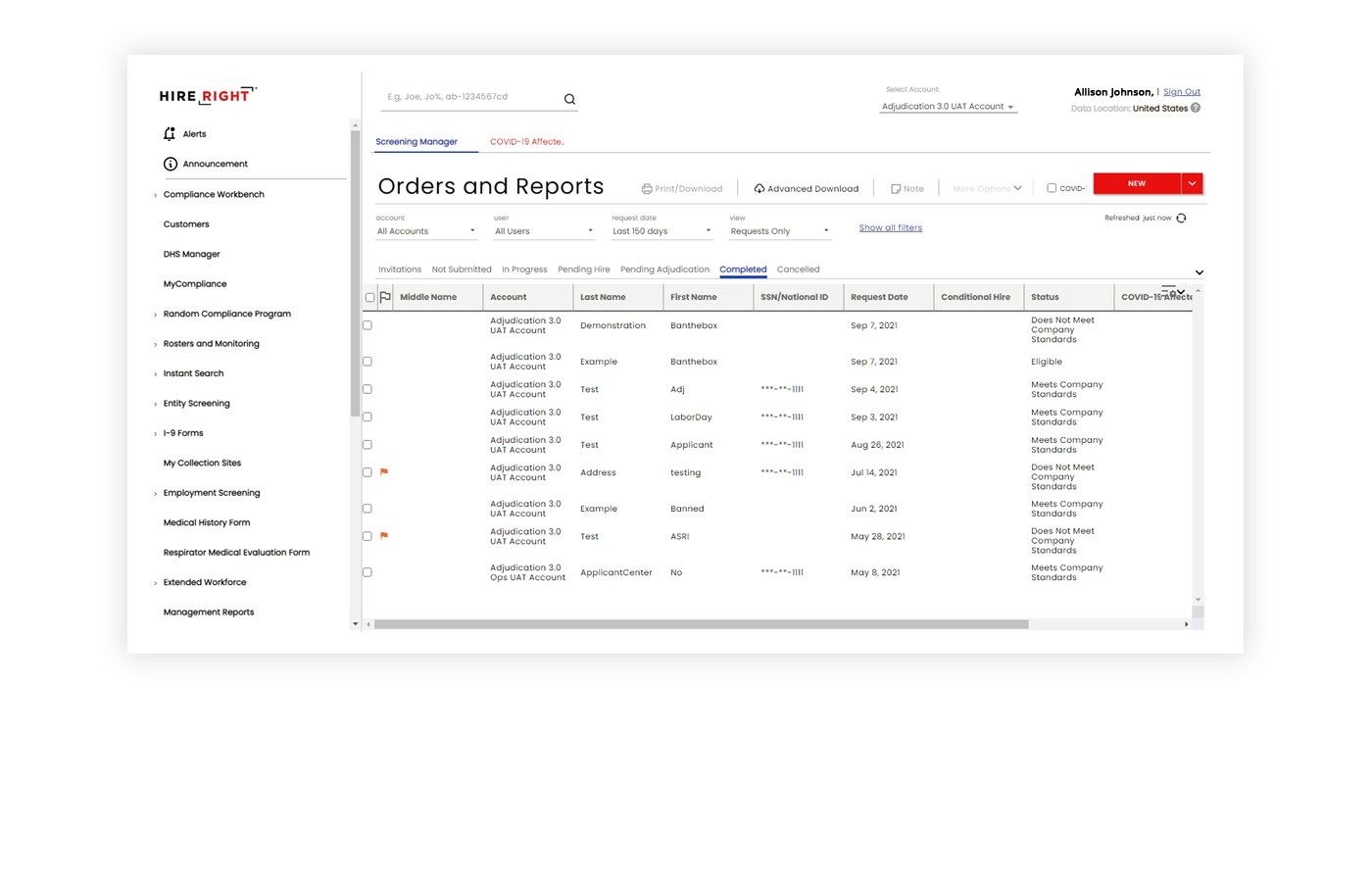Check the select-all header checkbox
Image resolution: width=1372 pixels, height=882 pixels.
point(369,298)
